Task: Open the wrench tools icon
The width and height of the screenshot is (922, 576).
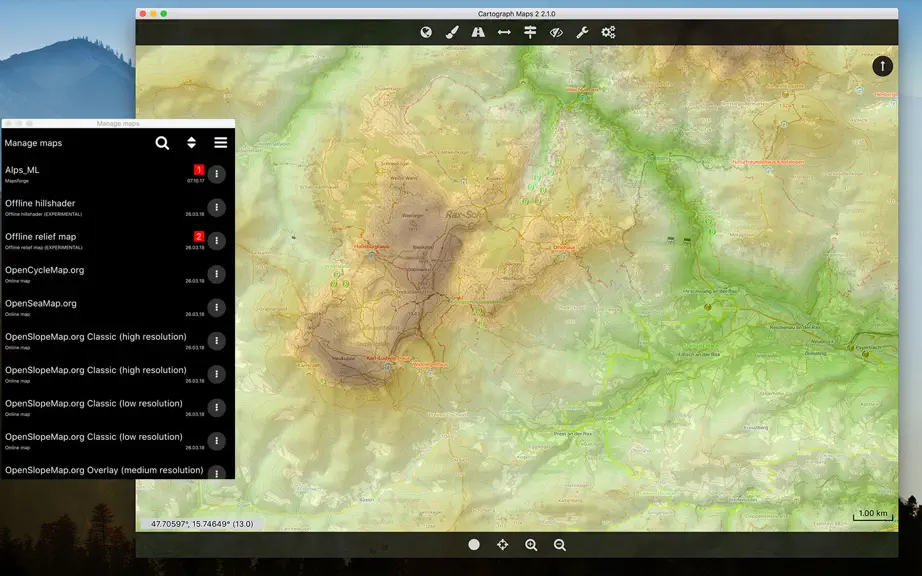Action: click(582, 32)
